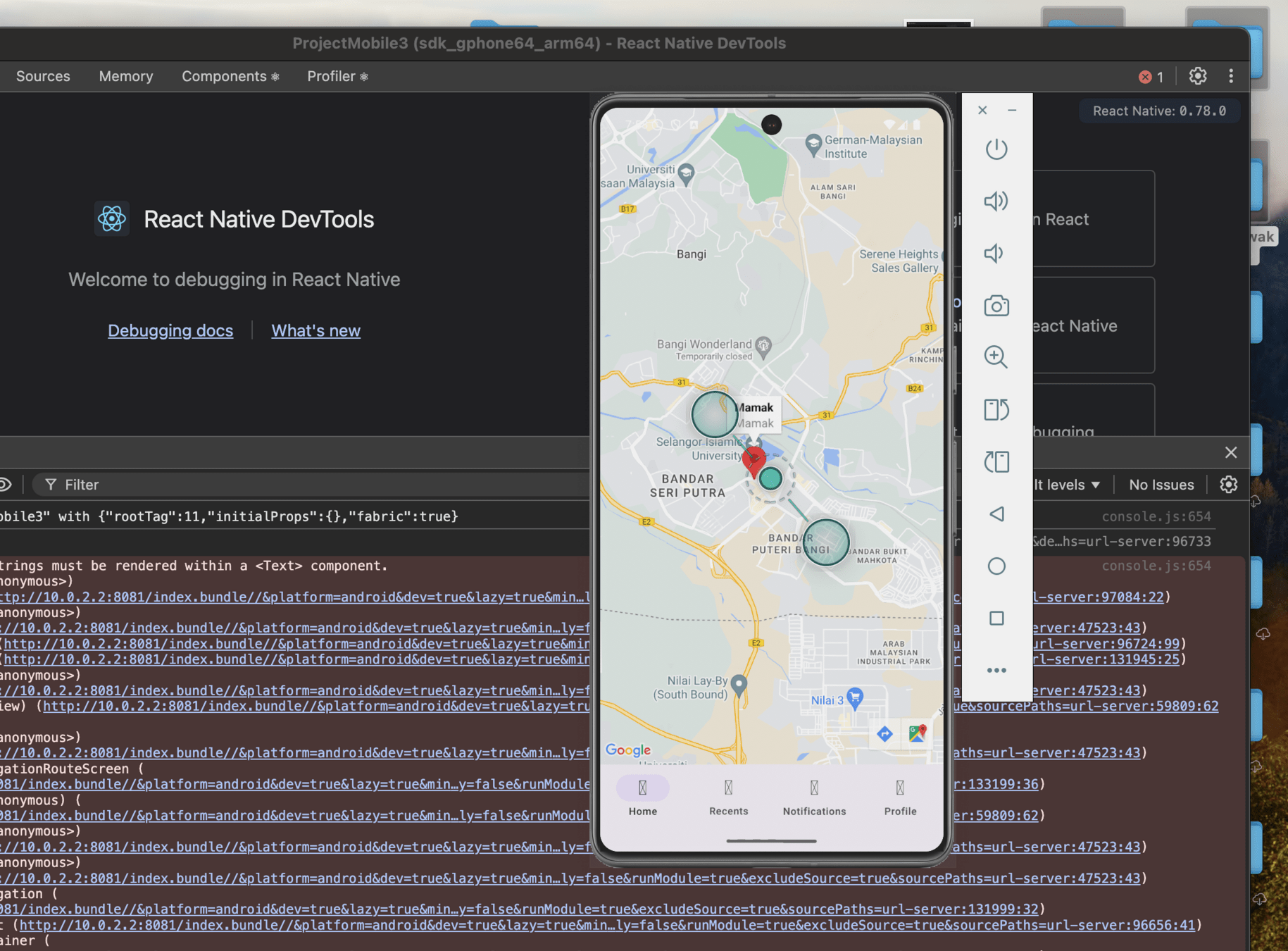Open console.js:654 link on the rootTag row
The width and height of the screenshot is (1288, 951).
click(x=1156, y=516)
